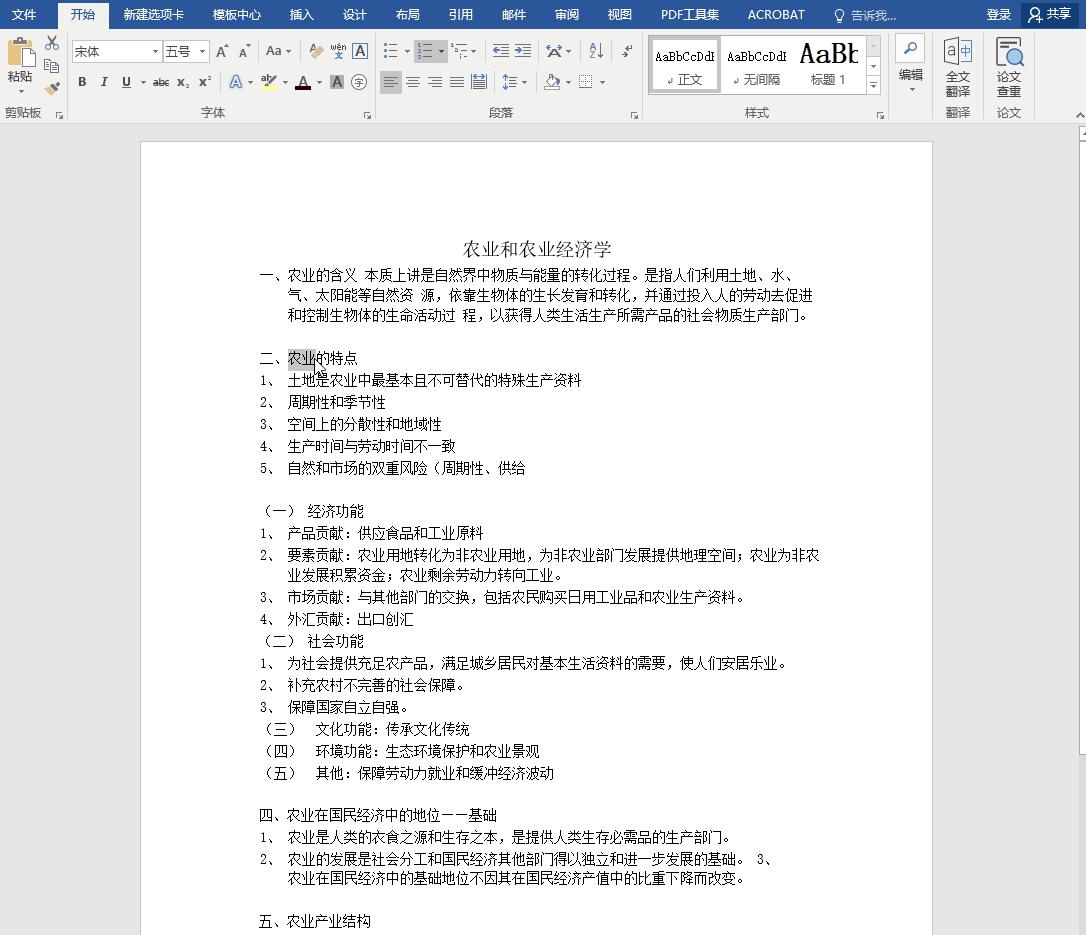This screenshot has width=1086, height=935.
Task: Apply the 标题 1 heading style
Action: click(x=828, y=63)
